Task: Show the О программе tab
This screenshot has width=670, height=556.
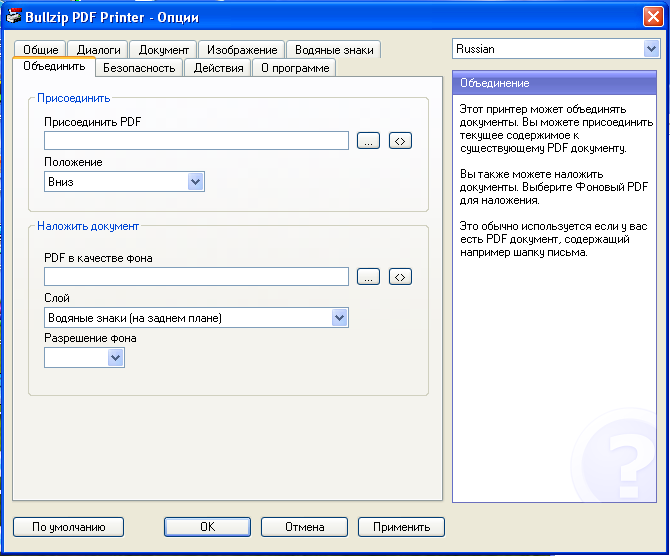Action: [295, 68]
